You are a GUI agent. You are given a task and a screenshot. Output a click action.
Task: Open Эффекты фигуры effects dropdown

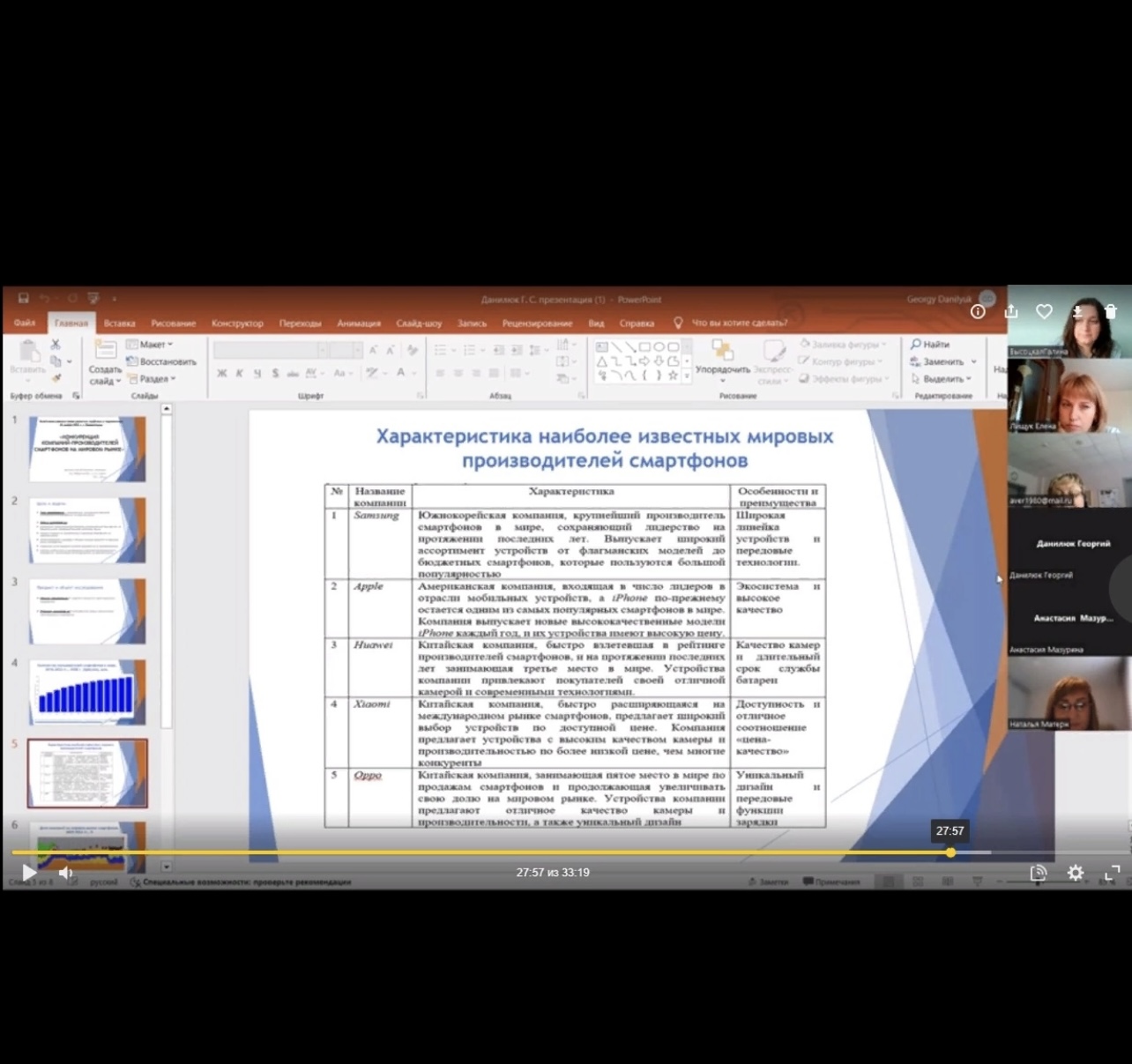[845, 378]
